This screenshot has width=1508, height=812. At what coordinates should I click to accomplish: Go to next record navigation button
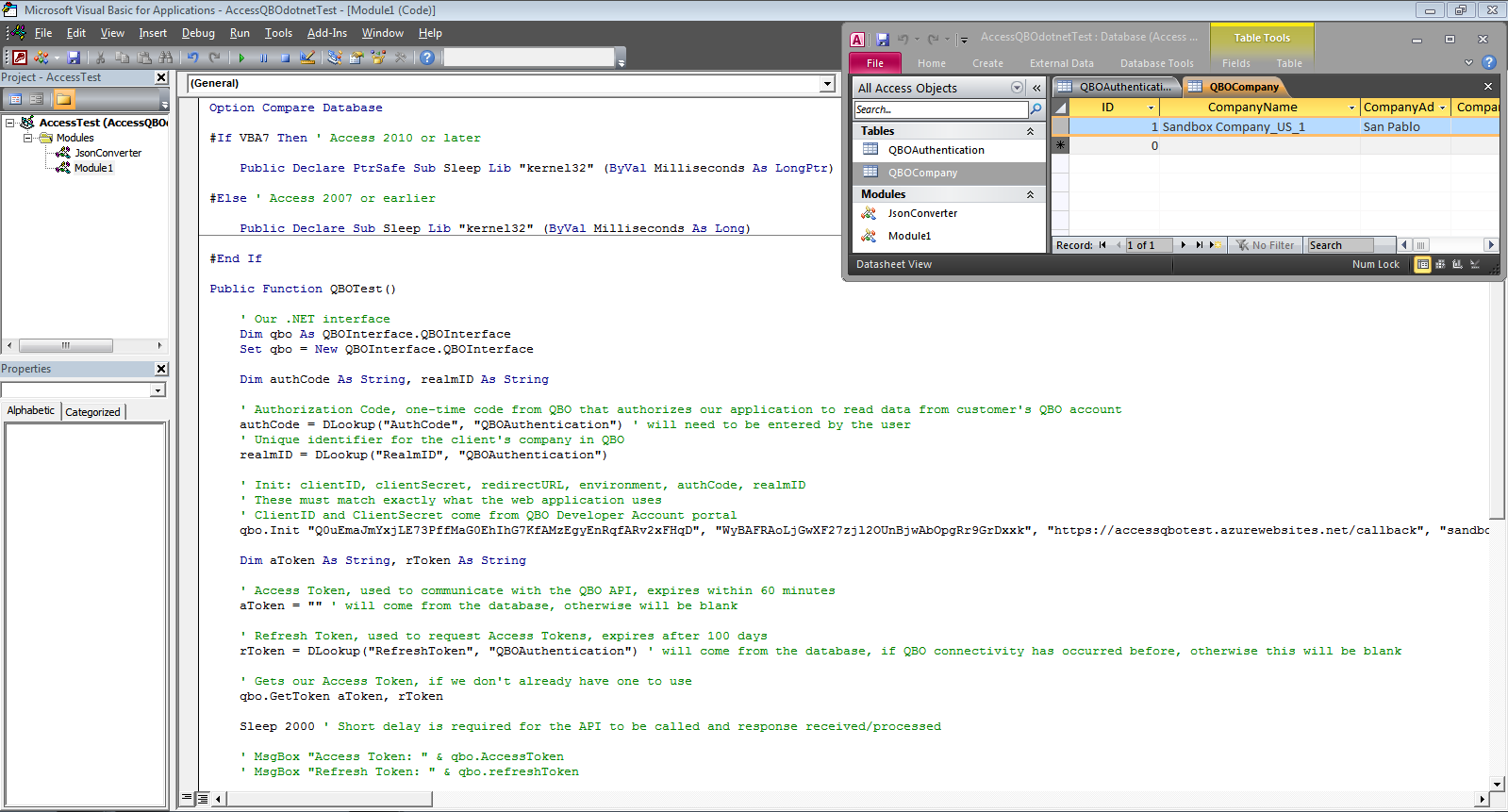tap(1183, 245)
